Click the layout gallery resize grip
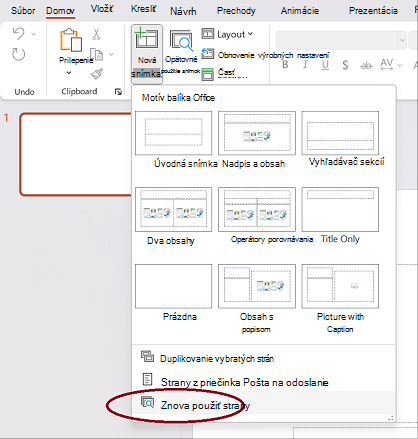418x439 pixels. [x=391, y=418]
